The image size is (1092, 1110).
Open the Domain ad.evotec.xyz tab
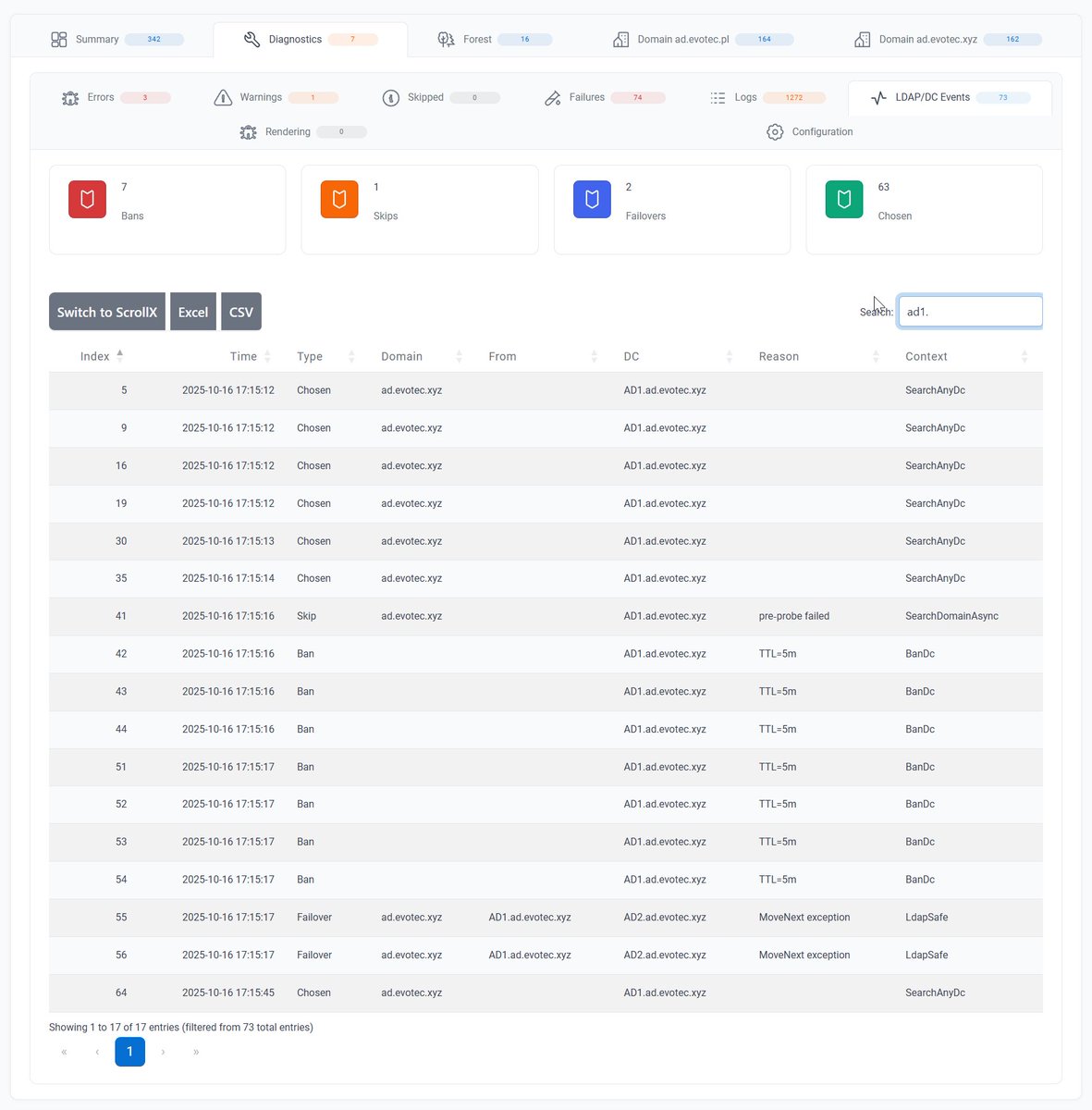(x=948, y=40)
